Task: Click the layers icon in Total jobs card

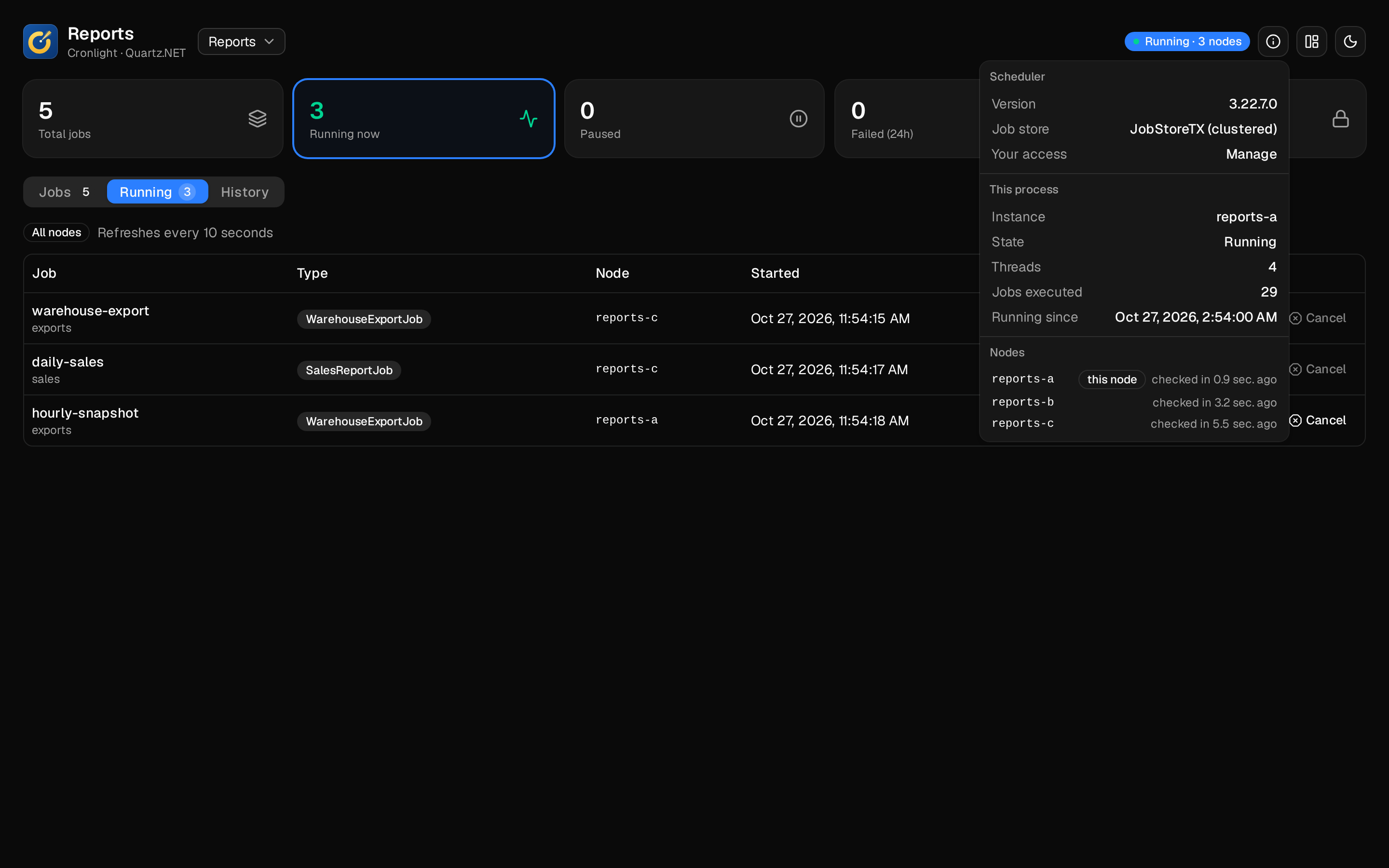Action: [257, 119]
